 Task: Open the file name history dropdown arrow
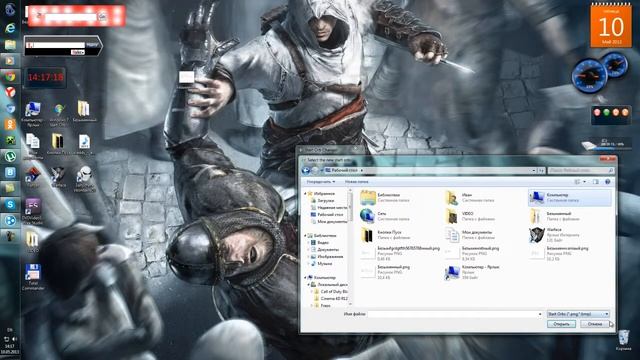click(x=540, y=314)
